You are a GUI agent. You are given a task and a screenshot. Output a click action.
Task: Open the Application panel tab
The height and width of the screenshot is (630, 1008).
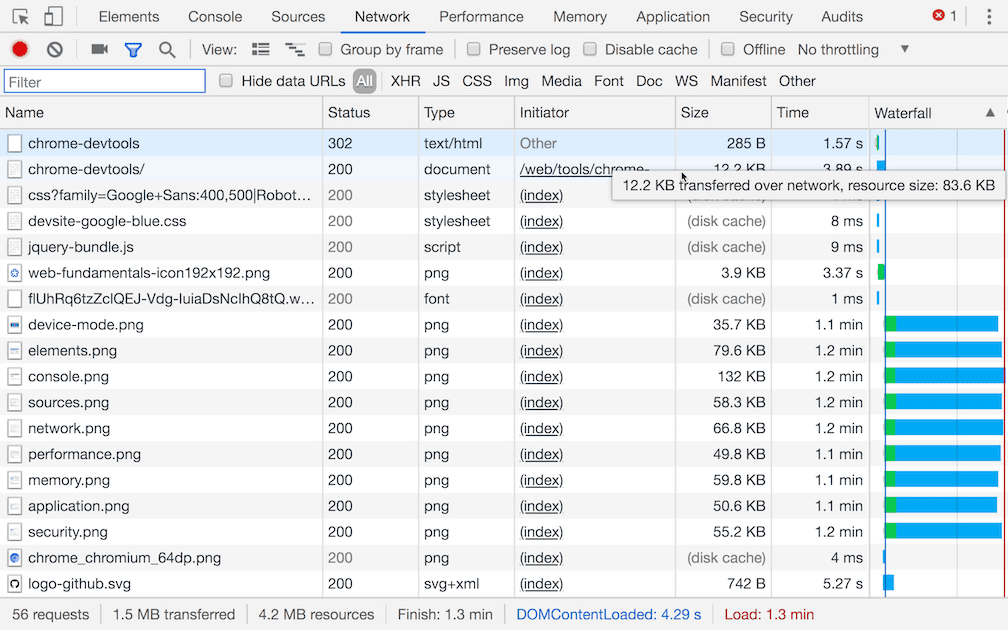point(672,16)
